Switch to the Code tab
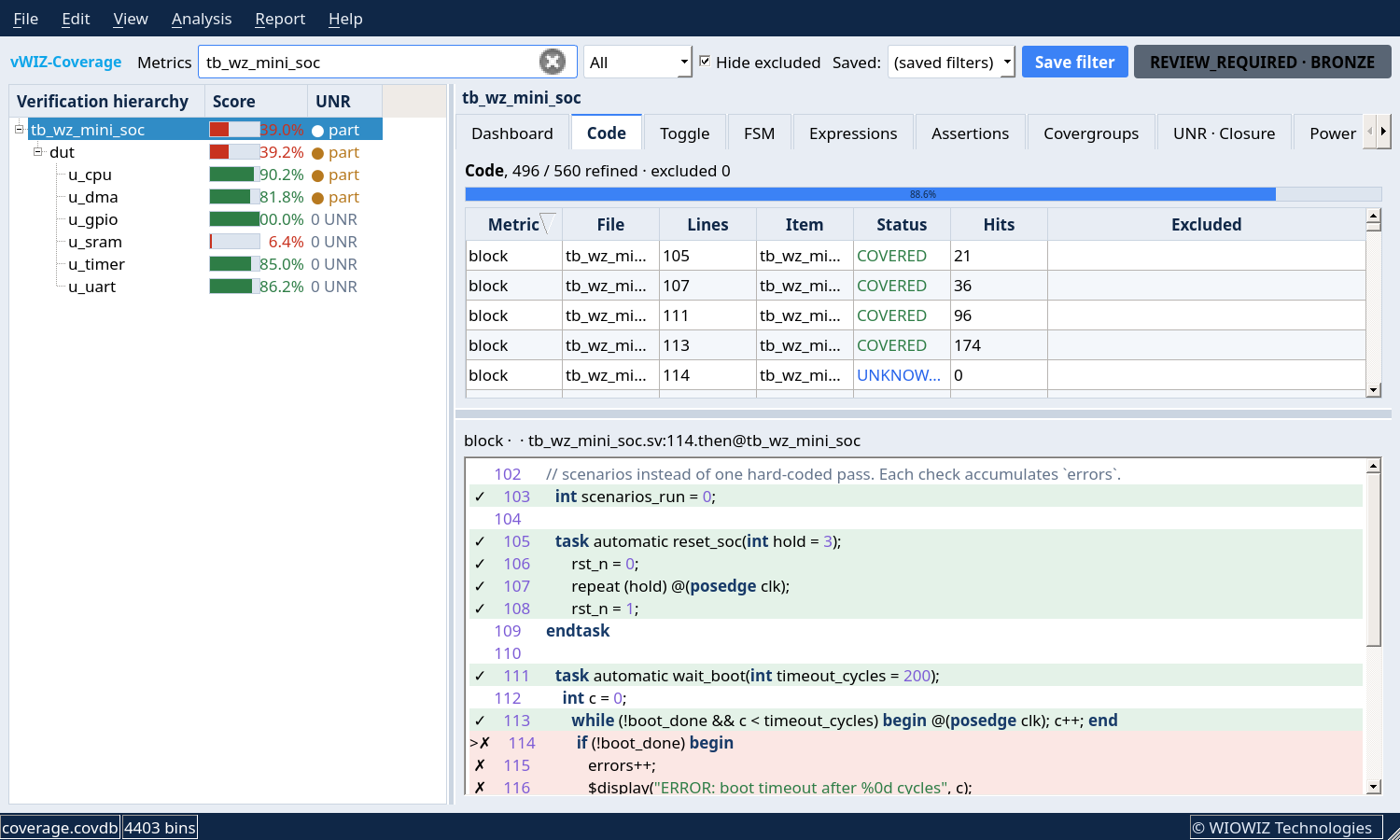The height and width of the screenshot is (840, 1400). (x=607, y=133)
